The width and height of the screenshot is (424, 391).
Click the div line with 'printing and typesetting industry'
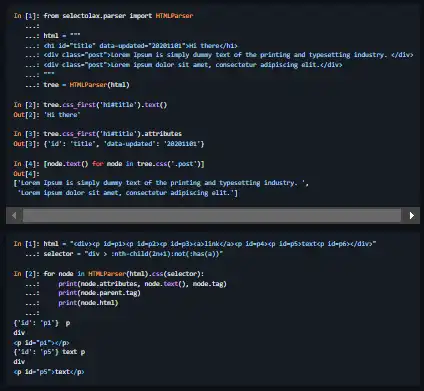(x=228, y=55)
